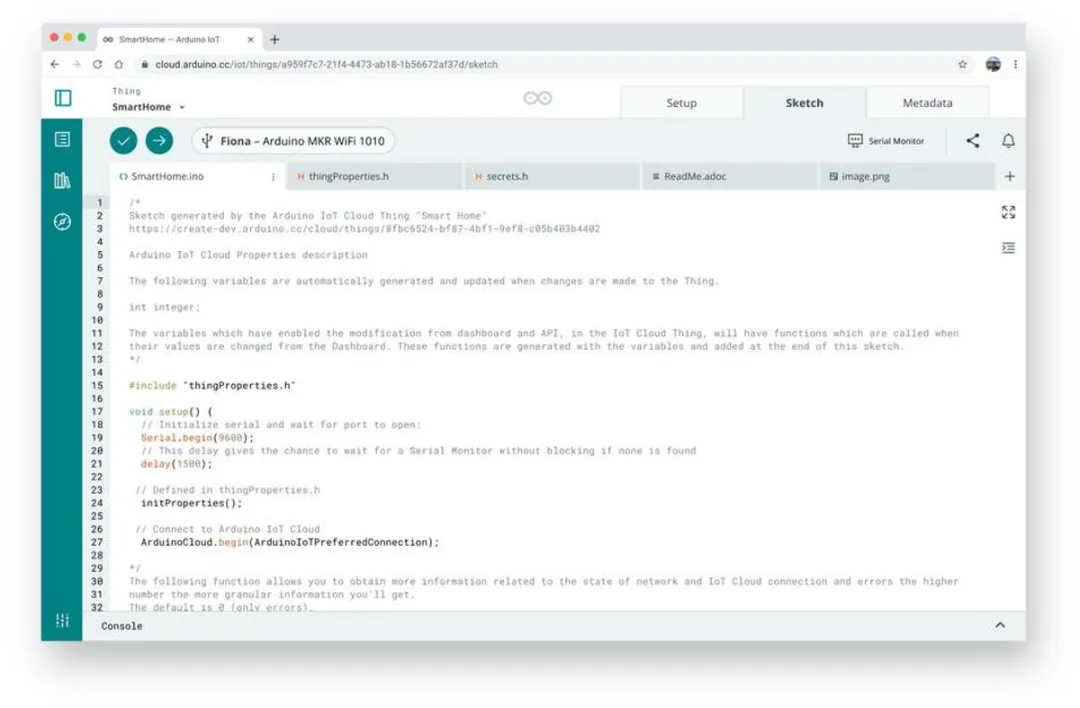Open the Sketchbook icon in sidebar
Viewport: 1080px width, 708px height.
[62, 140]
